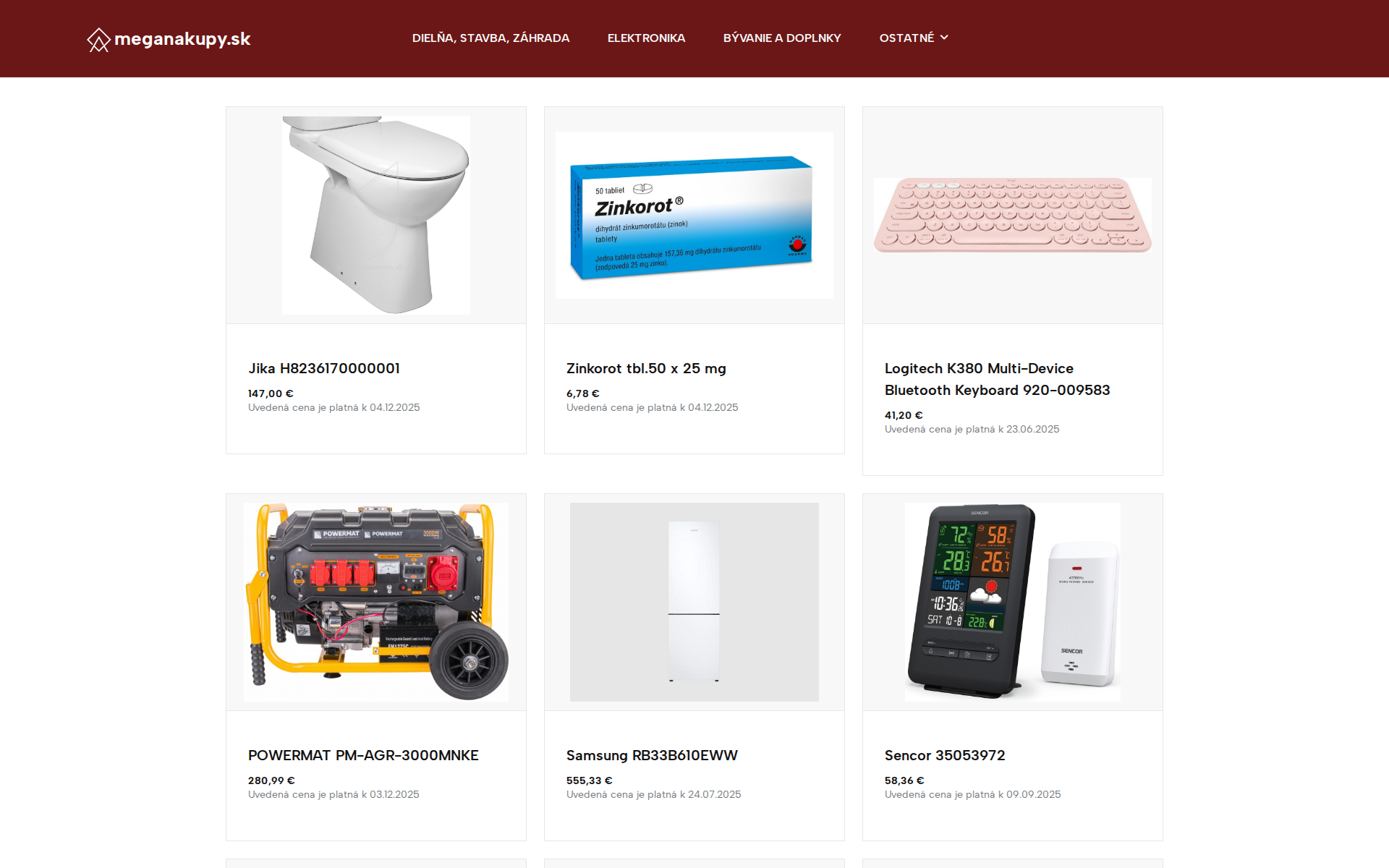Select the Elektronika menu item
1389x868 pixels.
coord(646,38)
